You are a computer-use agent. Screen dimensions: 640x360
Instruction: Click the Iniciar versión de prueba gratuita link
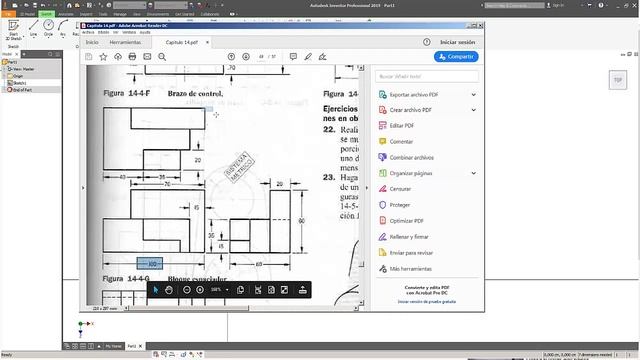coord(427,302)
